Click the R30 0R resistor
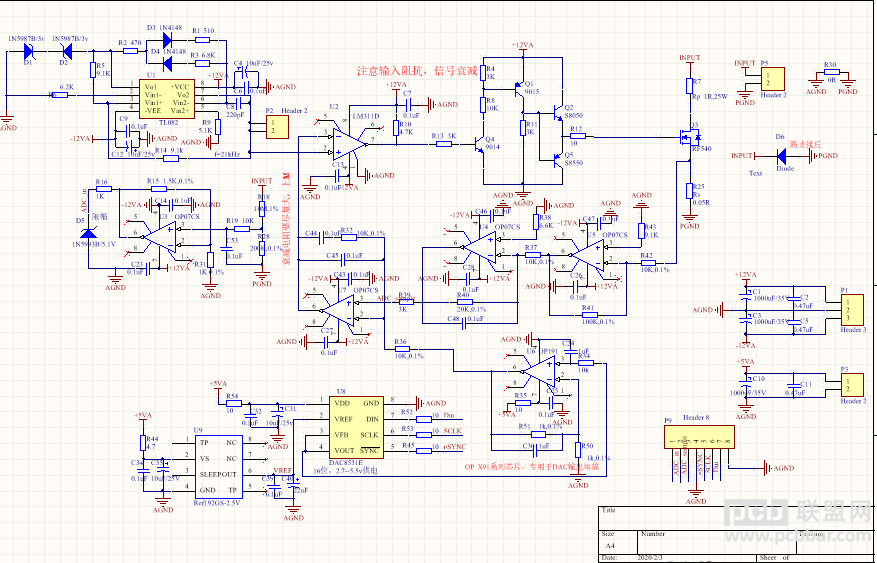Image resolution: width=877 pixels, height=563 pixels. [832, 72]
